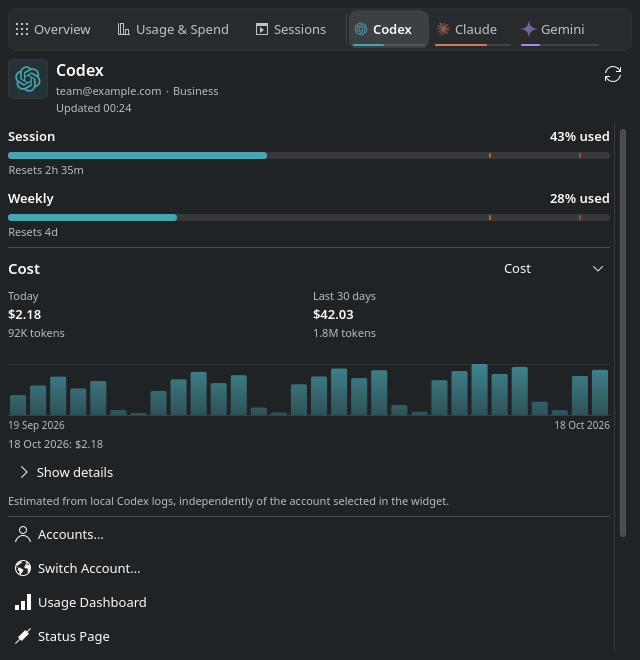Screen dimensions: 640x660
Task: Open the Overview tab
Action: point(53,29)
